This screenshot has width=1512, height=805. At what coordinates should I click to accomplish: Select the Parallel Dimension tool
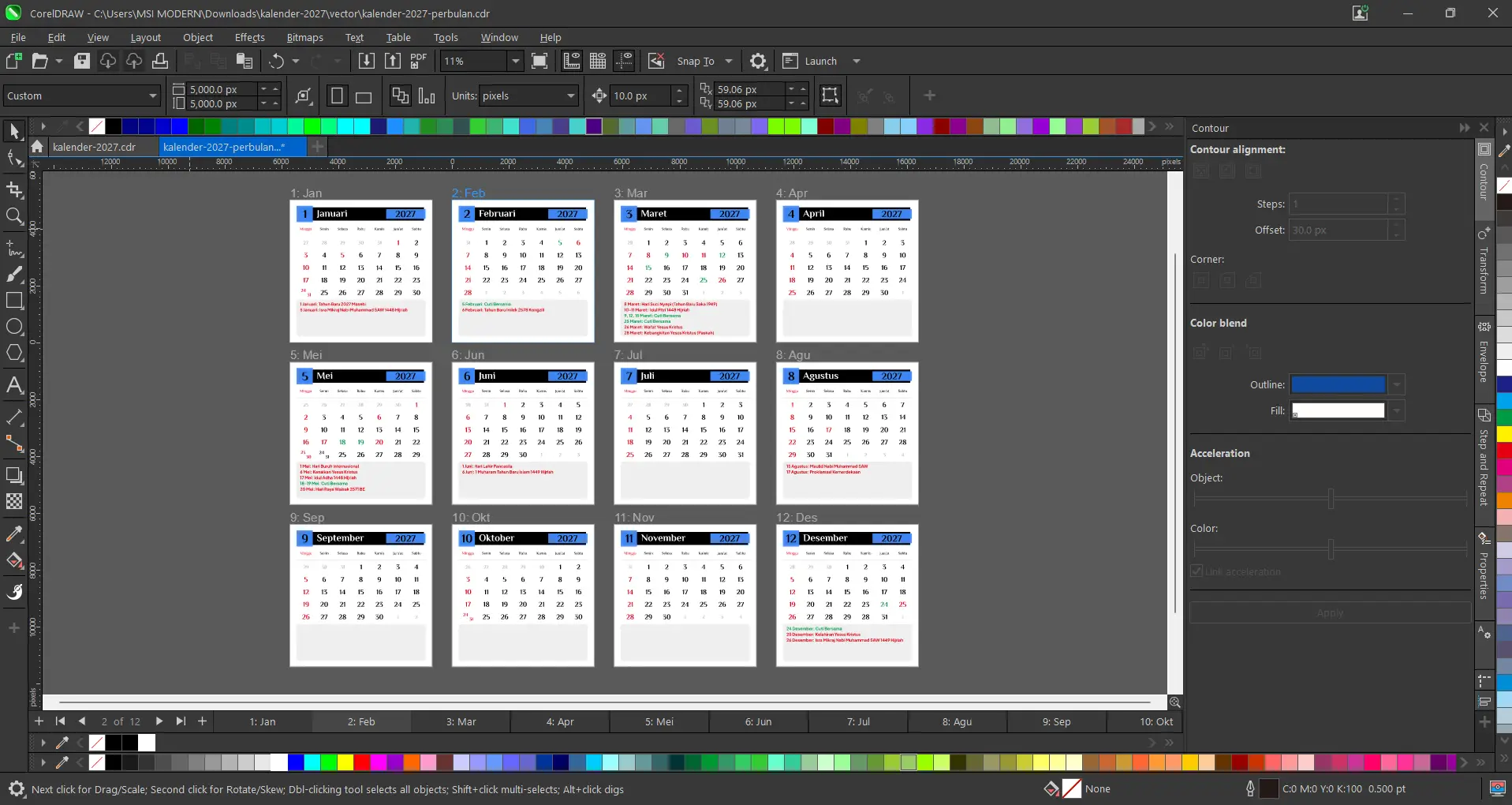(x=14, y=416)
